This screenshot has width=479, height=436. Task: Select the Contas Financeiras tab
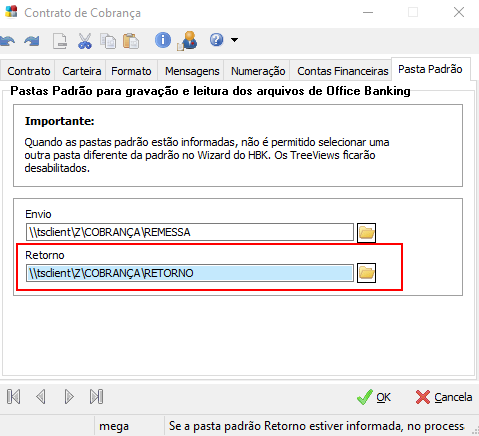[343, 71]
